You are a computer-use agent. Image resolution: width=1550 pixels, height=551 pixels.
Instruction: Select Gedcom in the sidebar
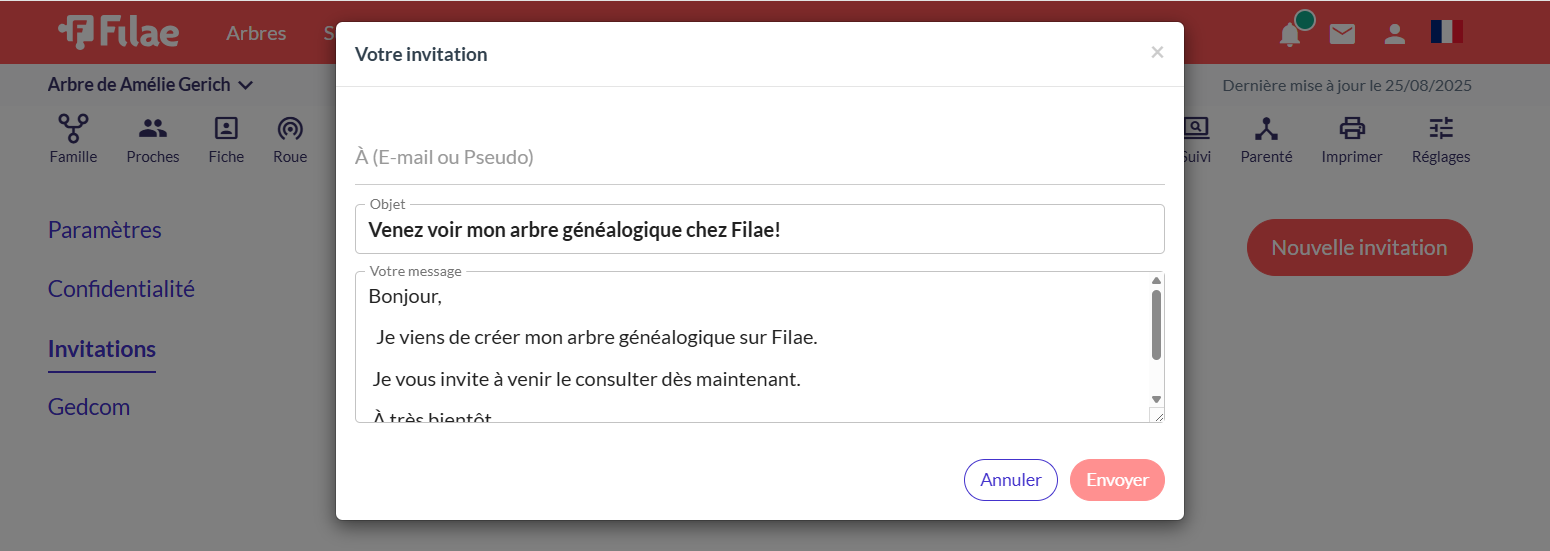click(x=89, y=407)
